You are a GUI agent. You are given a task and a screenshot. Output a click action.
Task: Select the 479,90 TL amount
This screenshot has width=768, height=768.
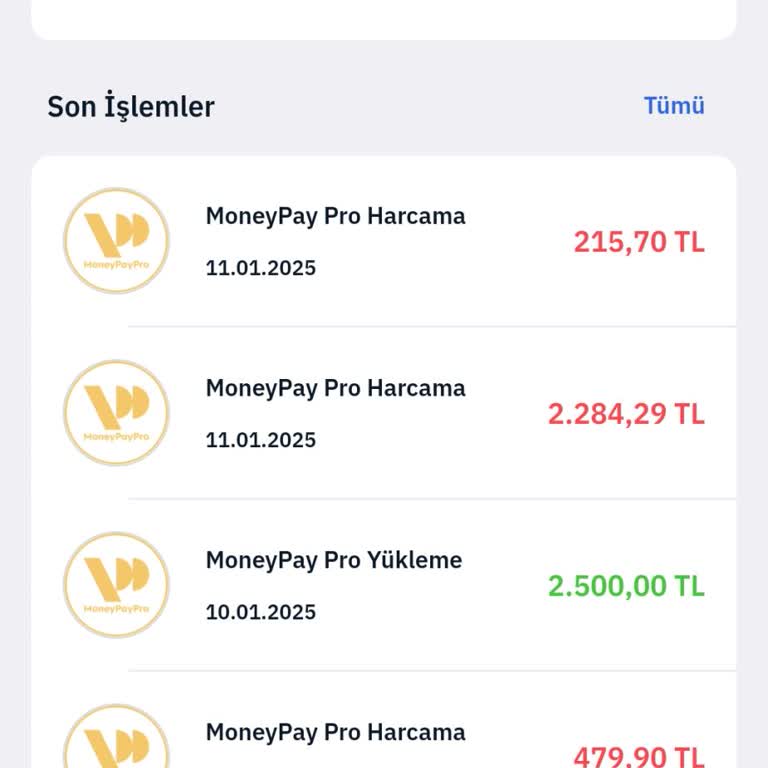[x=638, y=755]
